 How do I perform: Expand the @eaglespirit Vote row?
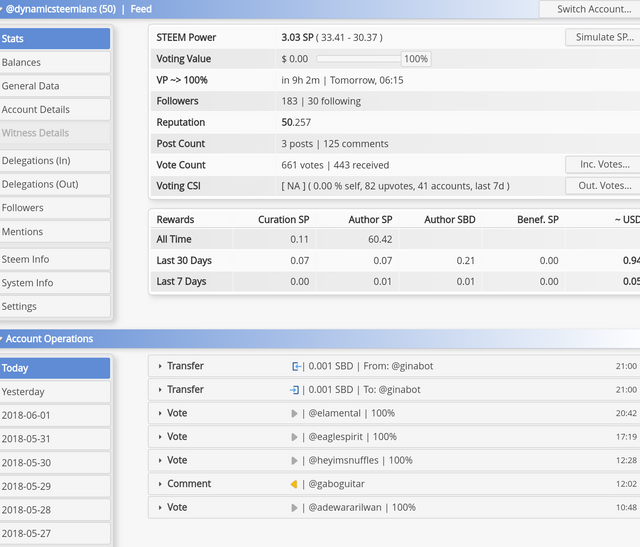[x=160, y=437]
